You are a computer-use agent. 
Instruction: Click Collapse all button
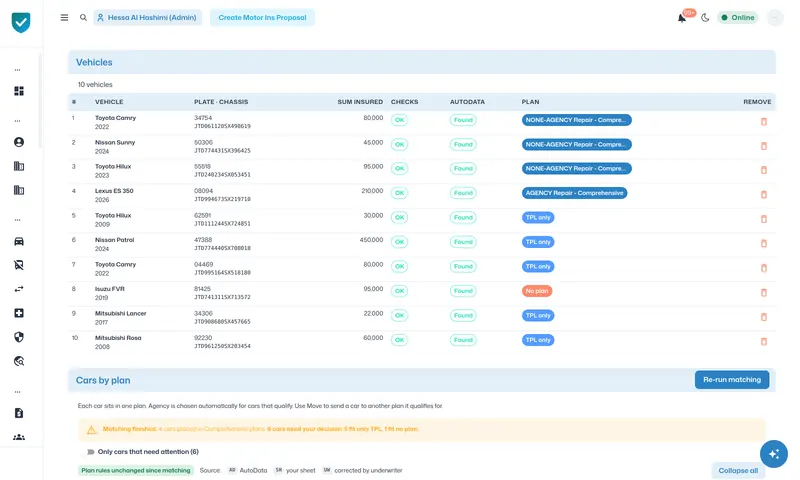[738, 470]
